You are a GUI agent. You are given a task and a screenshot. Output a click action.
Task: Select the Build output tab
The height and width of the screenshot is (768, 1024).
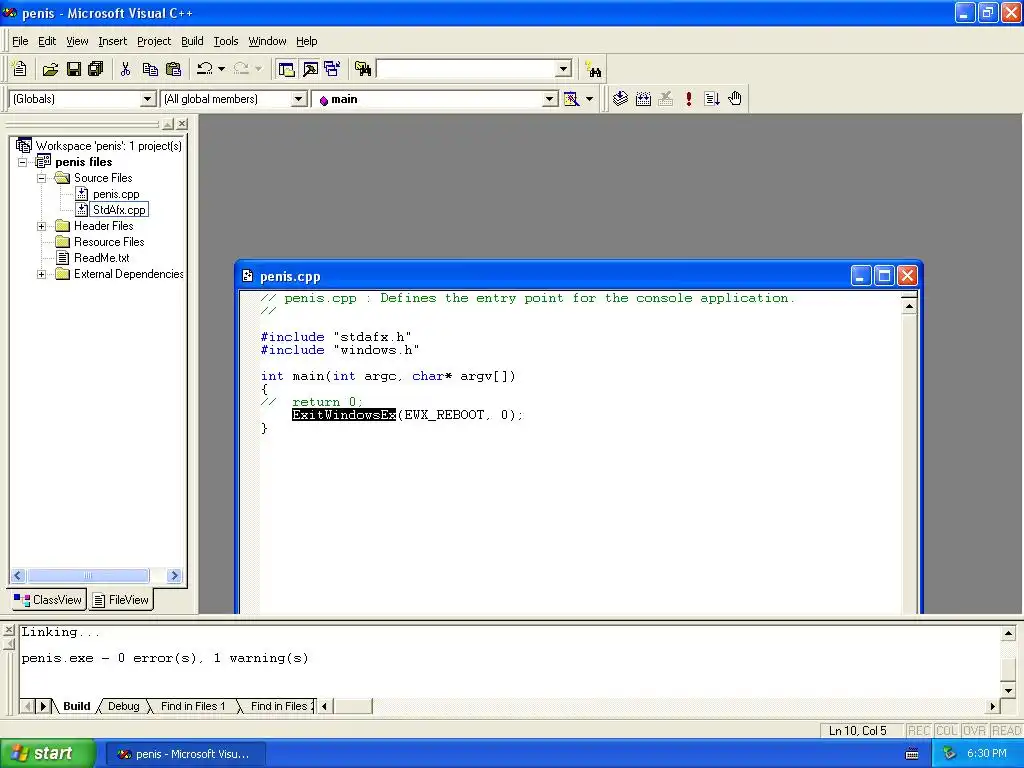(x=76, y=706)
